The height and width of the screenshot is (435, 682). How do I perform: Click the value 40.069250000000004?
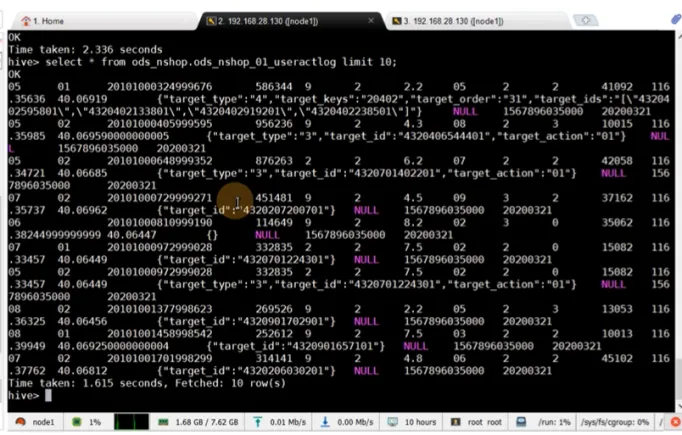[x=113, y=346]
